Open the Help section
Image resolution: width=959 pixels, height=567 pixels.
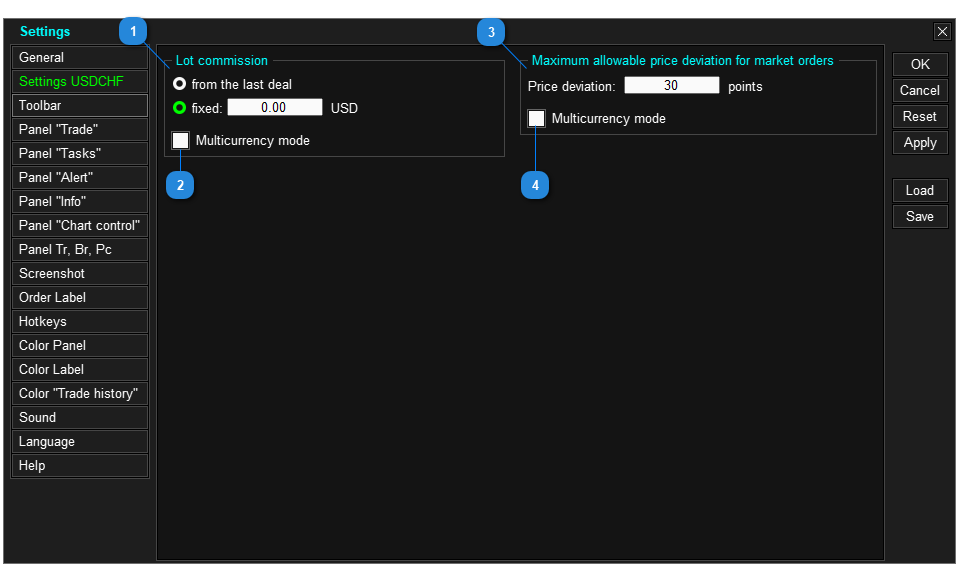tap(80, 465)
